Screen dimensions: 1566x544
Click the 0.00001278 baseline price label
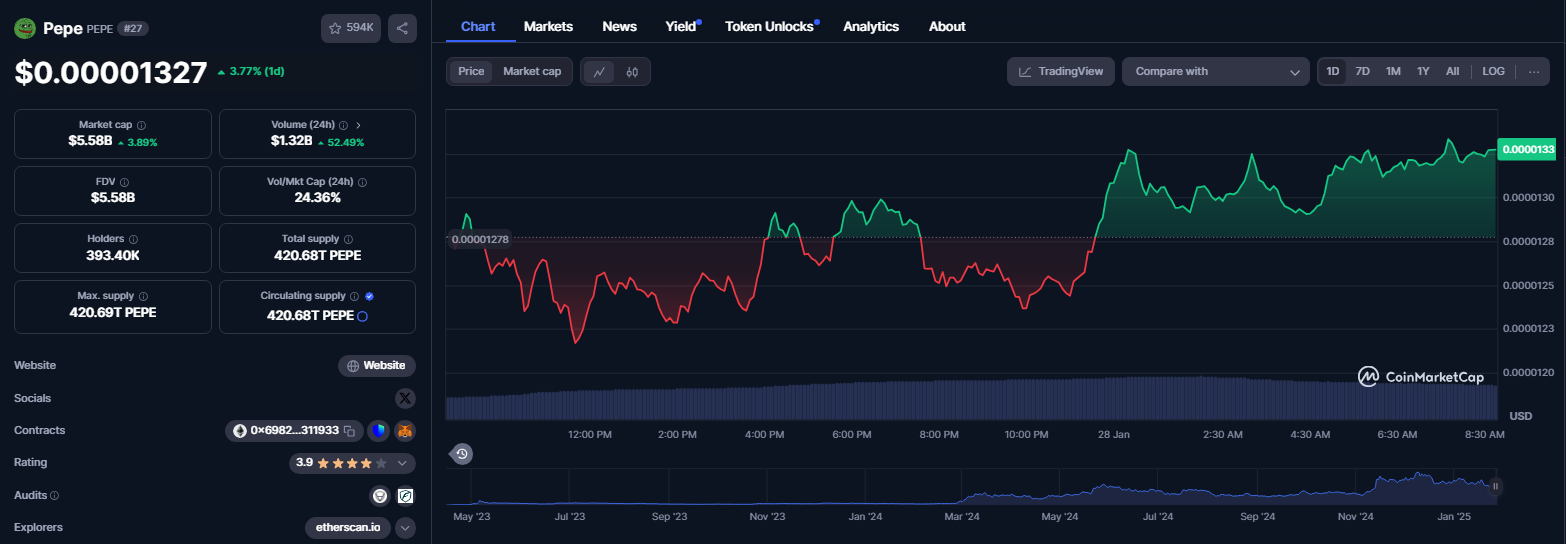pos(480,239)
